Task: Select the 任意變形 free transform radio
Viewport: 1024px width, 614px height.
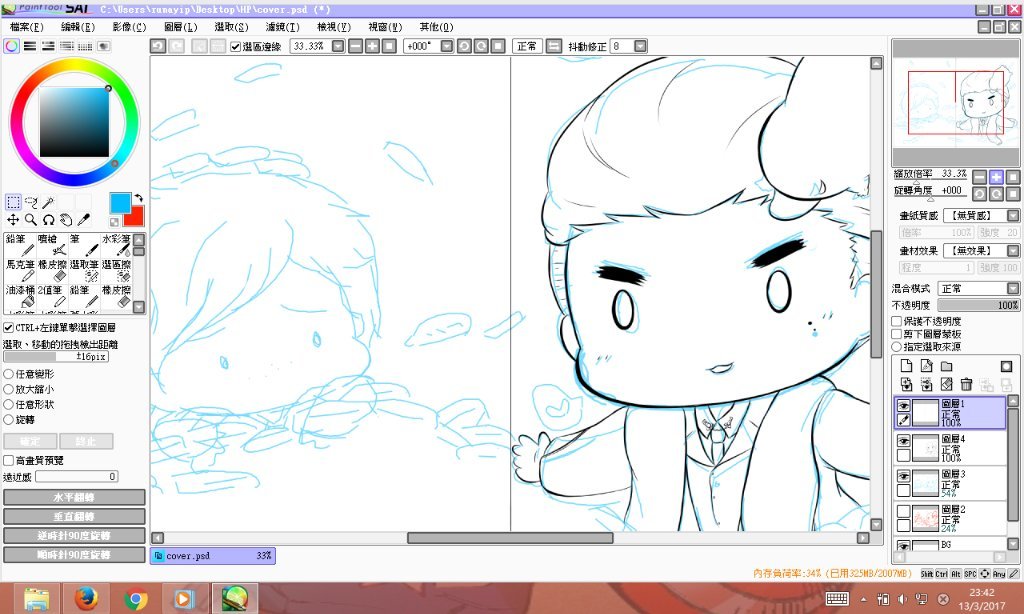Action: point(8,374)
